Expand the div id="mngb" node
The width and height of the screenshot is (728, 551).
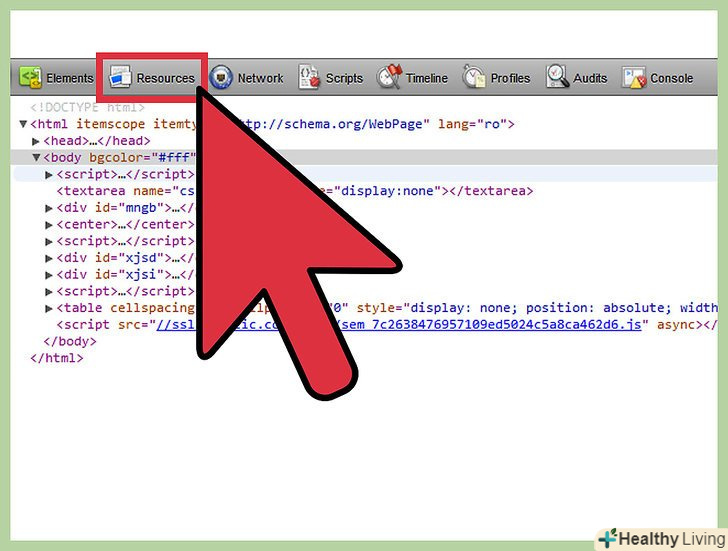pos(49,208)
